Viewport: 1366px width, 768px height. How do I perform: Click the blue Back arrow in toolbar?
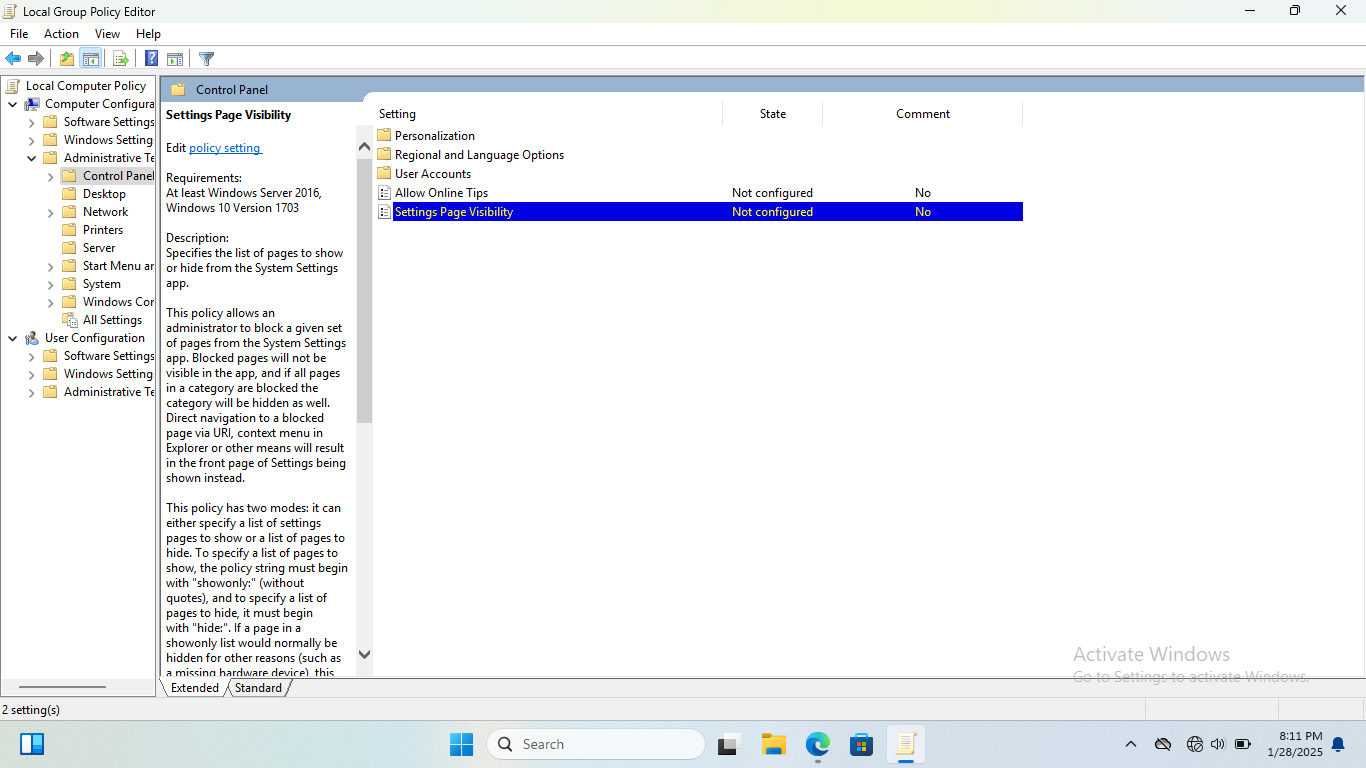coord(13,59)
